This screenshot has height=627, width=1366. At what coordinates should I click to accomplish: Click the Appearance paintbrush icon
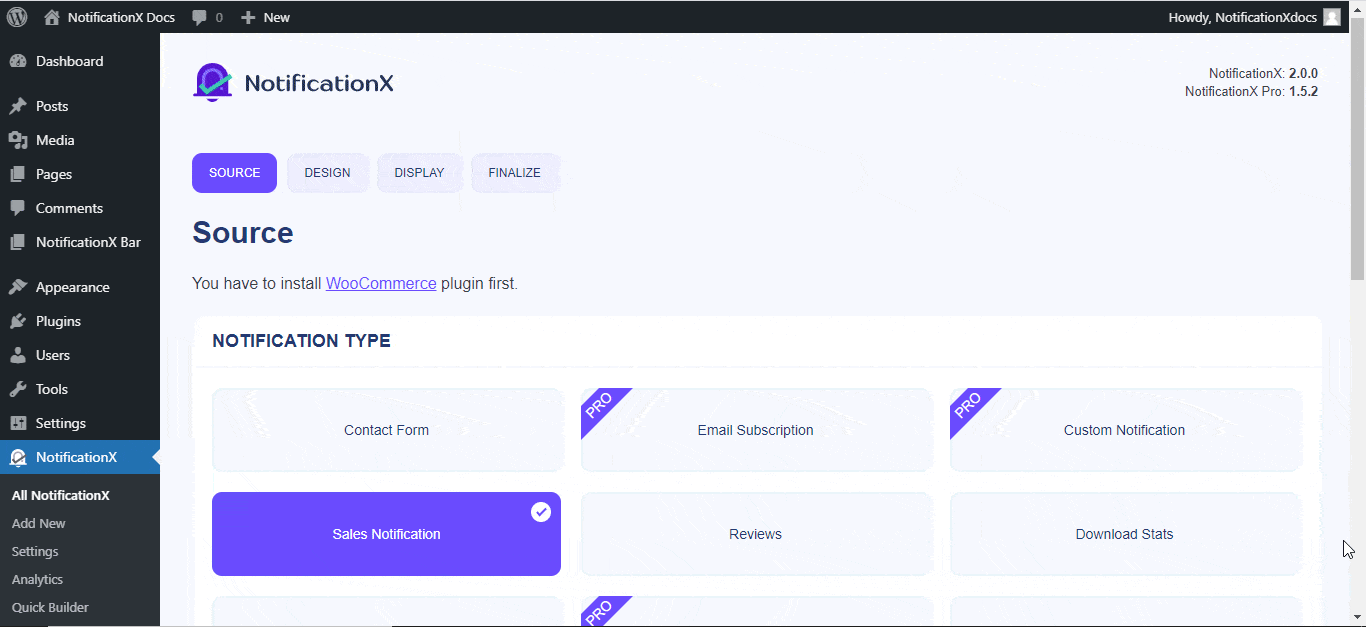(18, 287)
